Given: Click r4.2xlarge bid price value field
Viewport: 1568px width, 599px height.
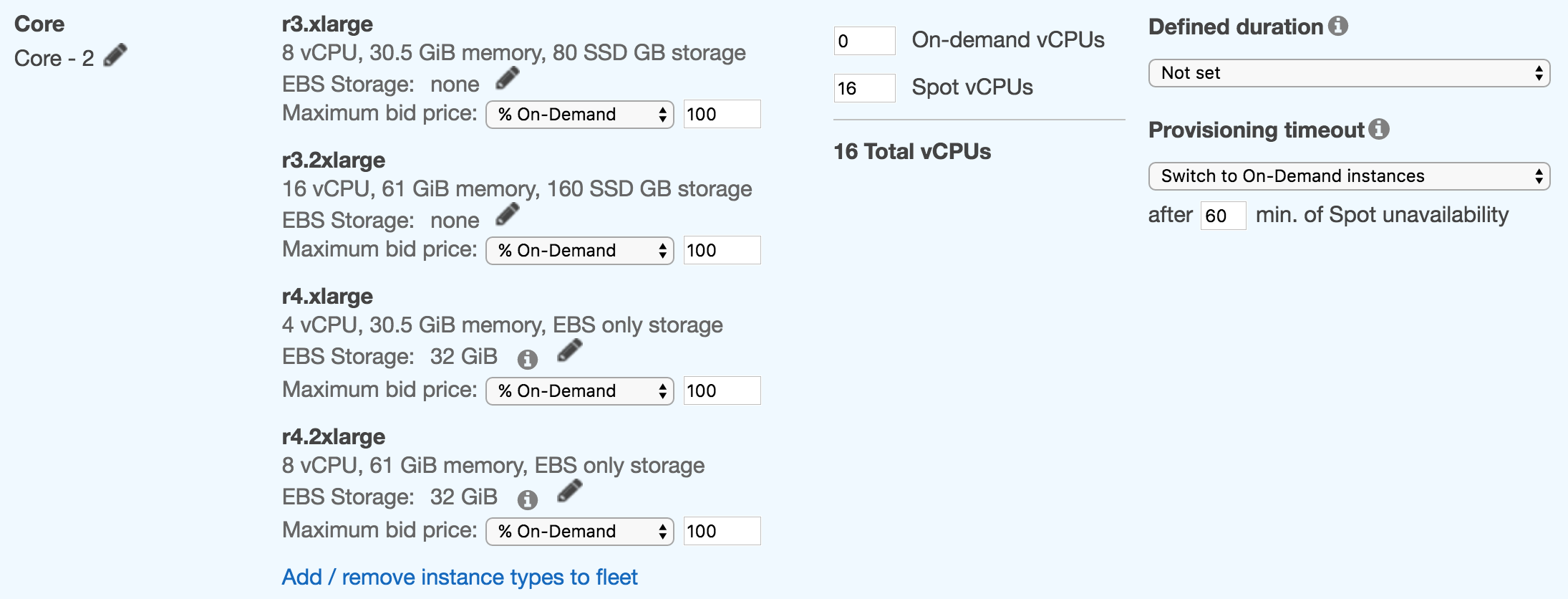Looking at the screenshot, I should (722, 532).
